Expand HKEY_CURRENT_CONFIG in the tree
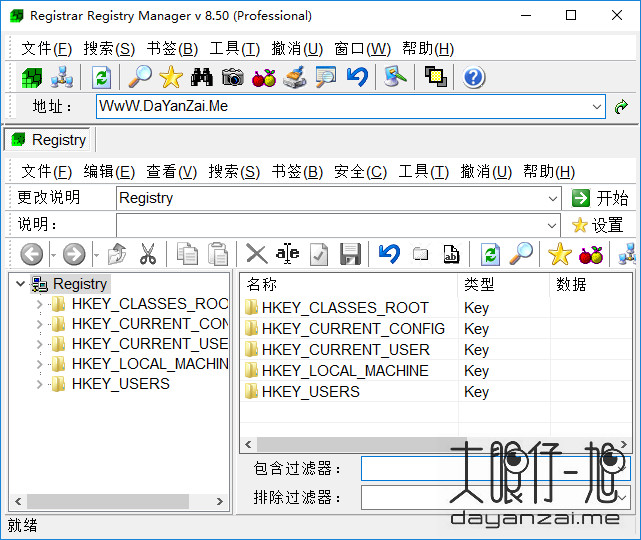 pyautogui.click(x=40, y=324)
